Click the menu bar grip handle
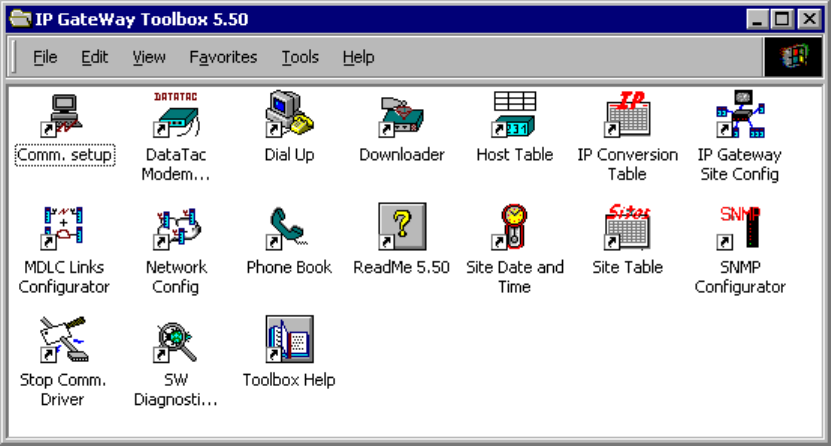 click(x=14, y=57)
